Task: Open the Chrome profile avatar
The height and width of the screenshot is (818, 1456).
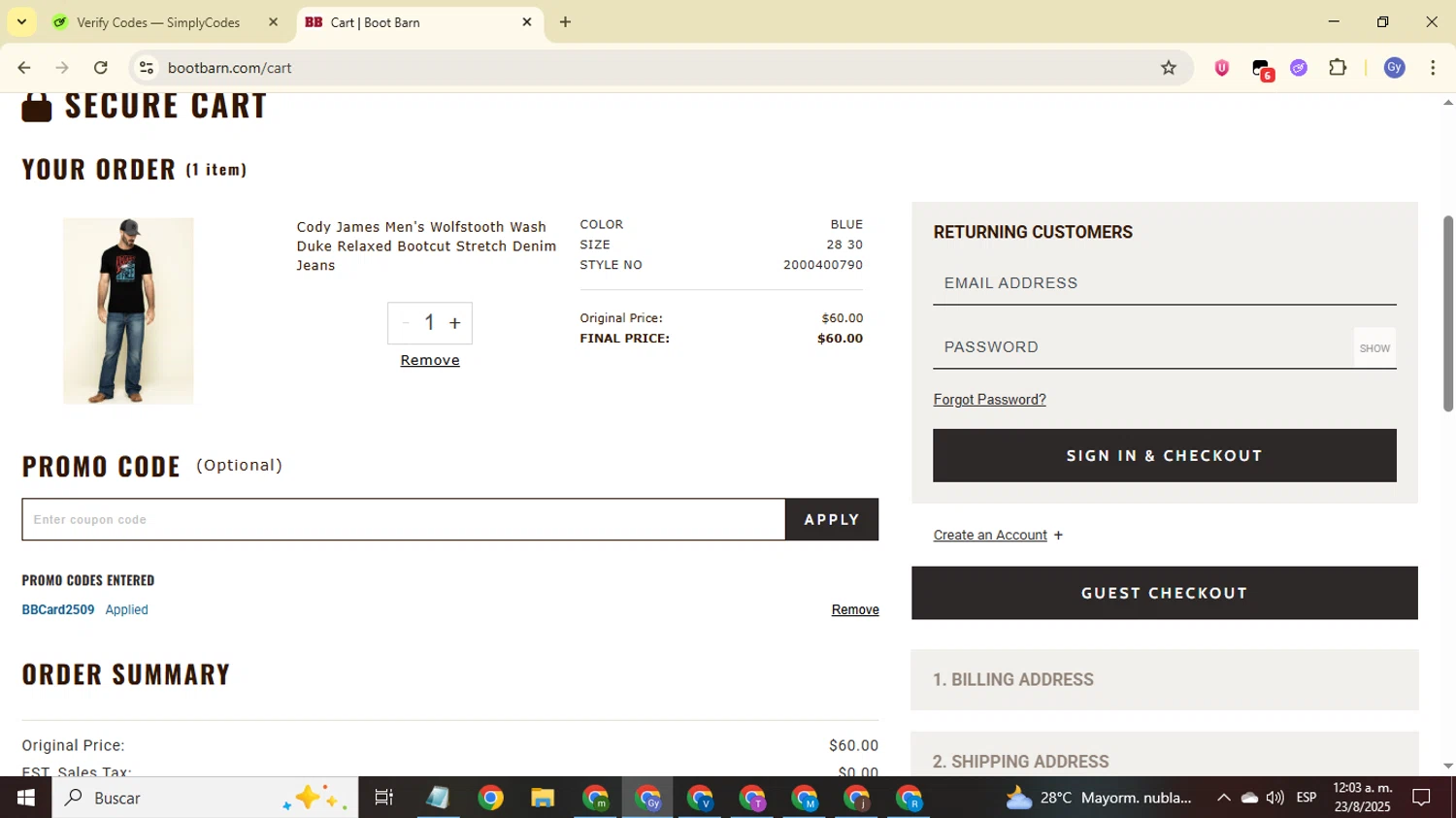Action: pyautogui.click(x=1395, y=68)
